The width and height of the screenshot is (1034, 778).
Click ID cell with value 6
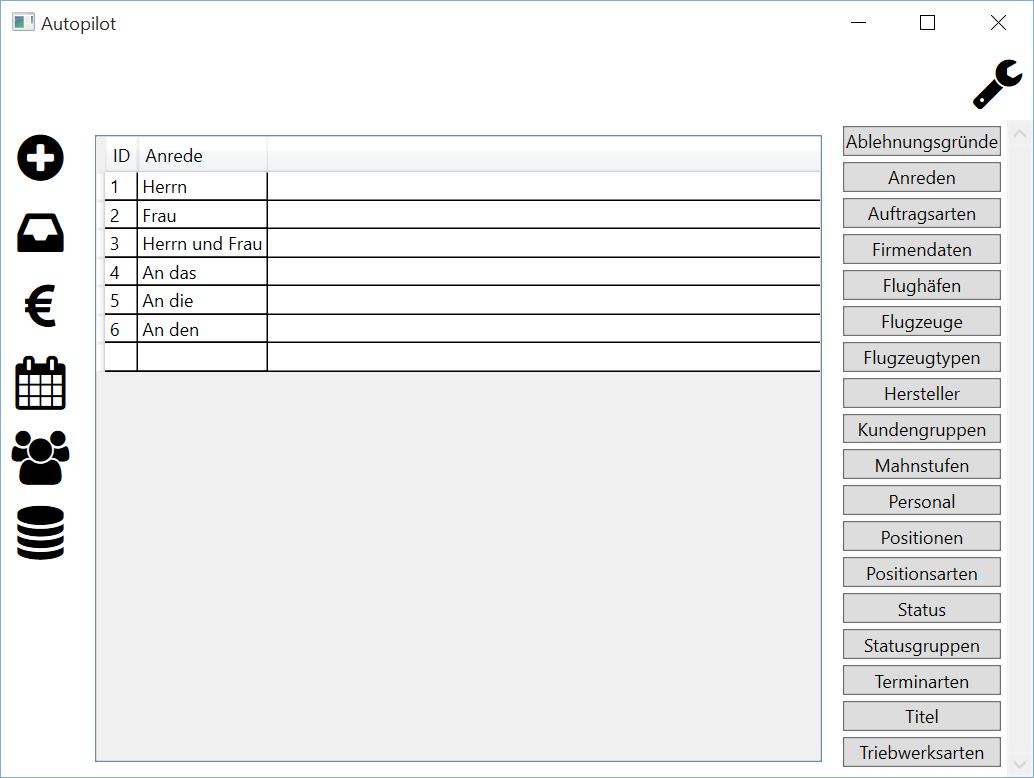click(x=121, y=329)
